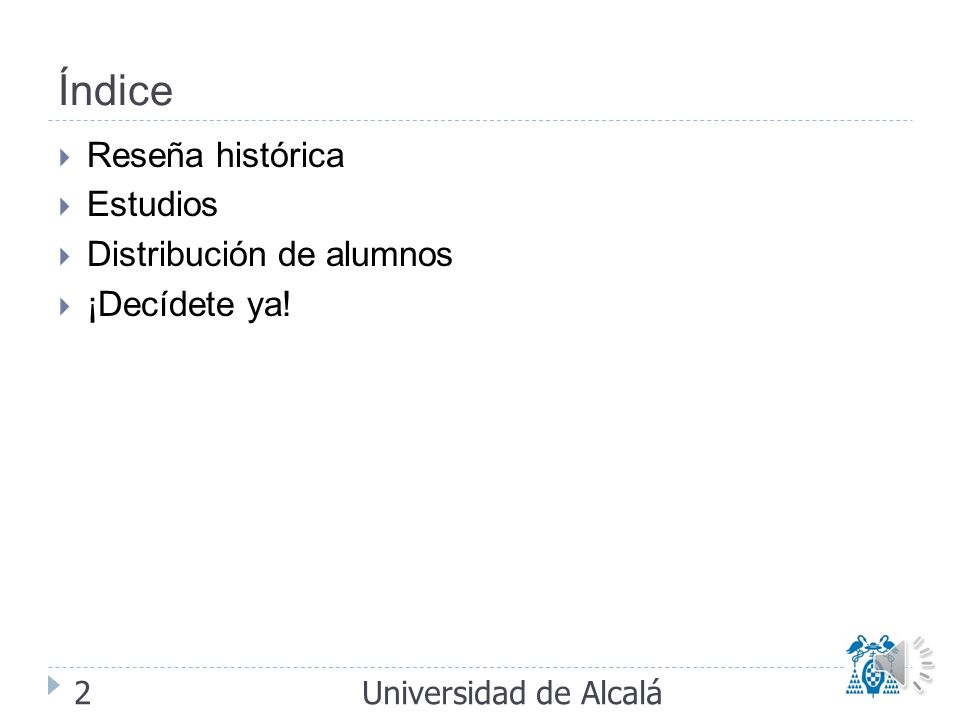Image resolution: width=960 pixels, height=720 pixels.
Task: Click the footer arrow next to slide number
Action: click(54, 685)
